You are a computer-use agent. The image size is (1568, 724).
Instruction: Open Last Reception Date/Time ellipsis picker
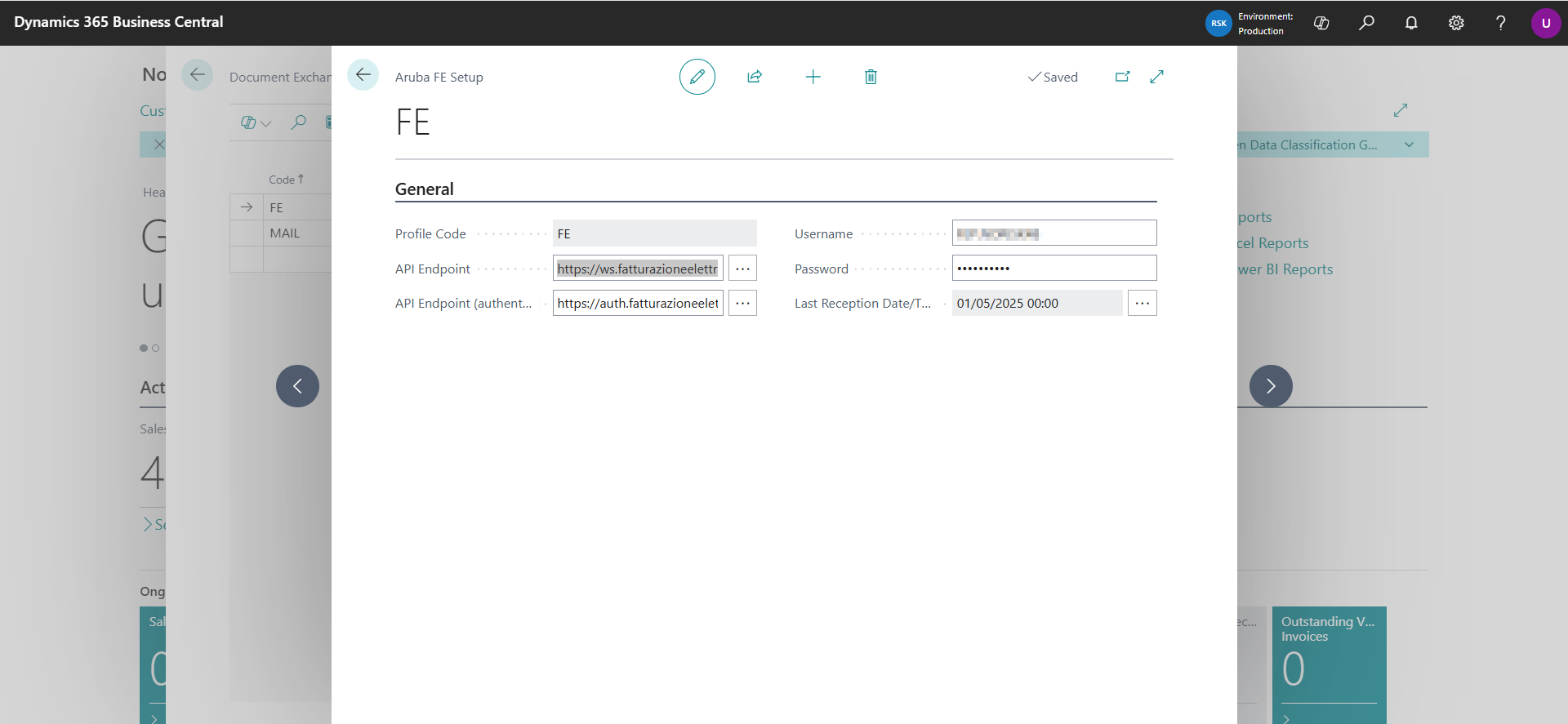coord(1142,303)
